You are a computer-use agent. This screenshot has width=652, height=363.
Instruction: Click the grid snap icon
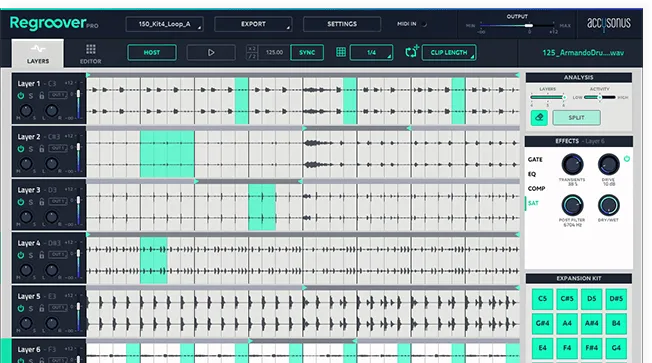pos(341,52)
